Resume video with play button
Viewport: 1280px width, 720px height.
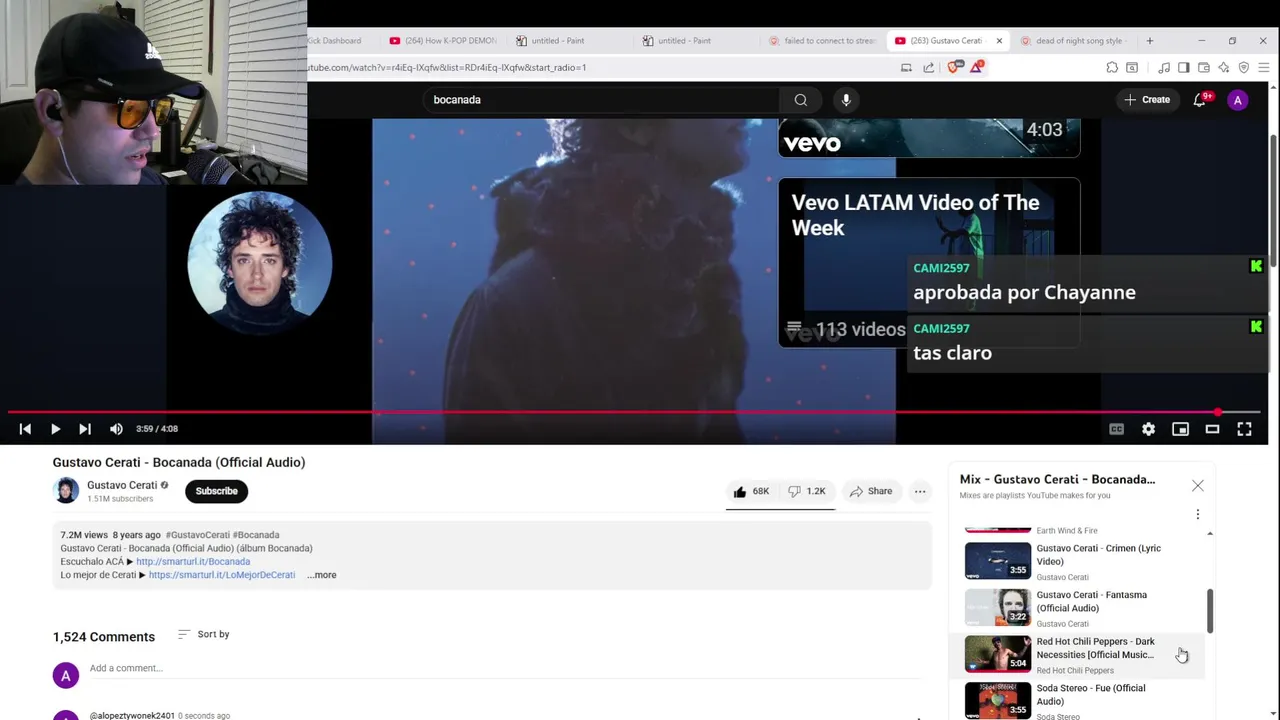(55, 429)
